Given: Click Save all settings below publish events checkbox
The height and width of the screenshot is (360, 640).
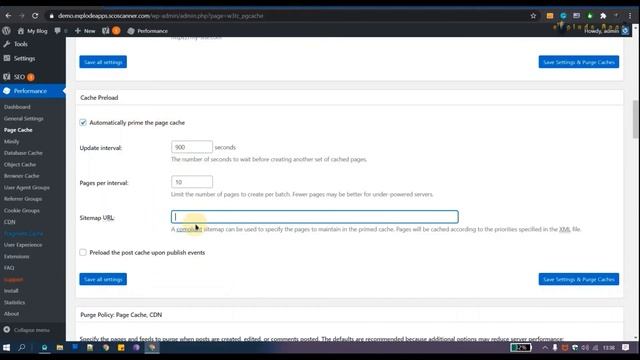Looking at the screenshot, I should [103, 279].
